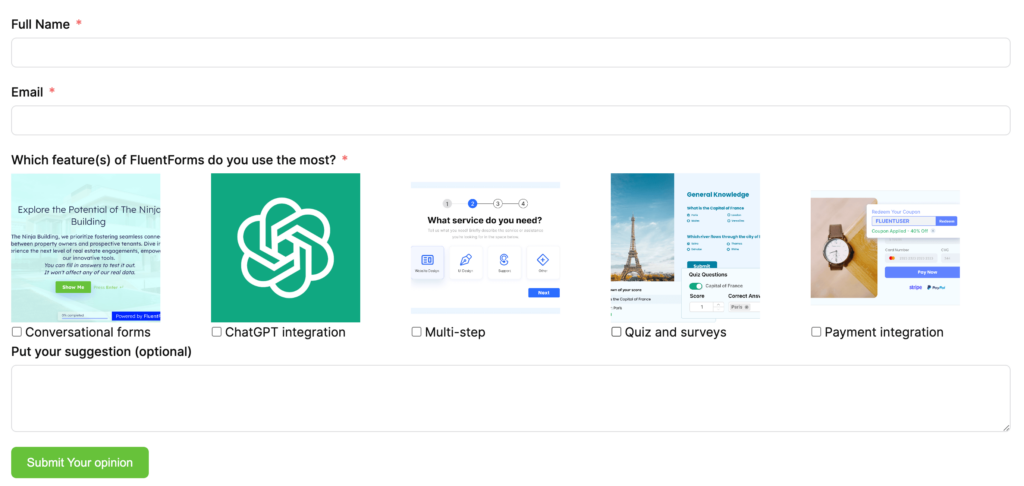
Task: Click the FluentForms features question text
Action: click(174, 160)
